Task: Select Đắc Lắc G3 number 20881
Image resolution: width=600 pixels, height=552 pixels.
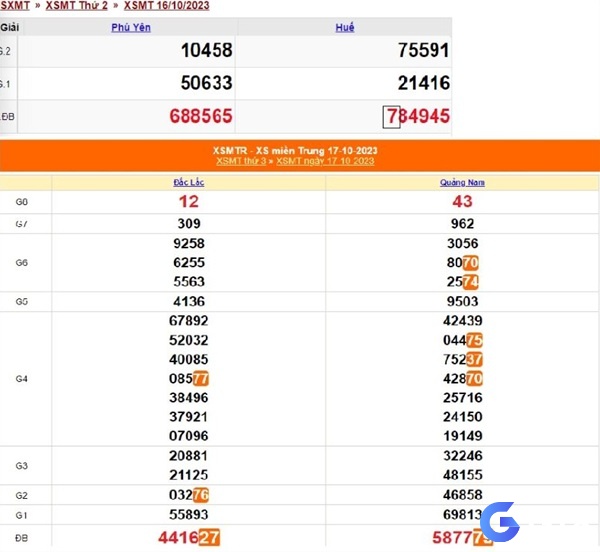Action: [x=189, y=456]
